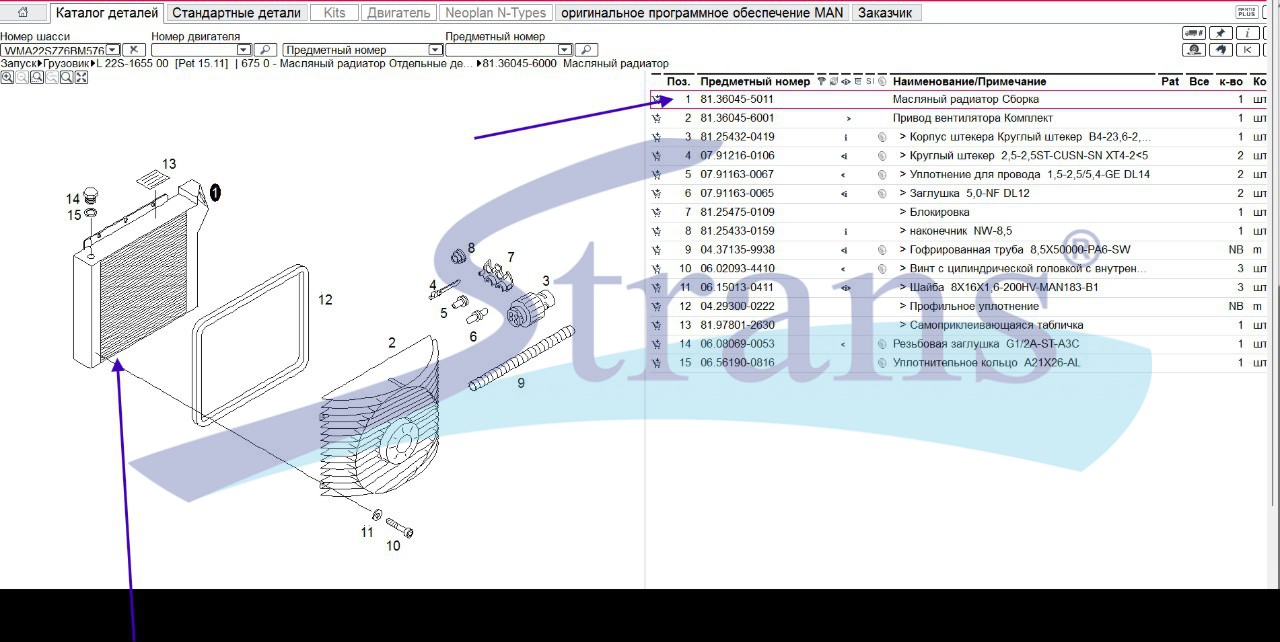This screenshot has height=642, width=1280.
Task: Sort by 'Наименование/Примечание' column header
Action: (968, 81)
